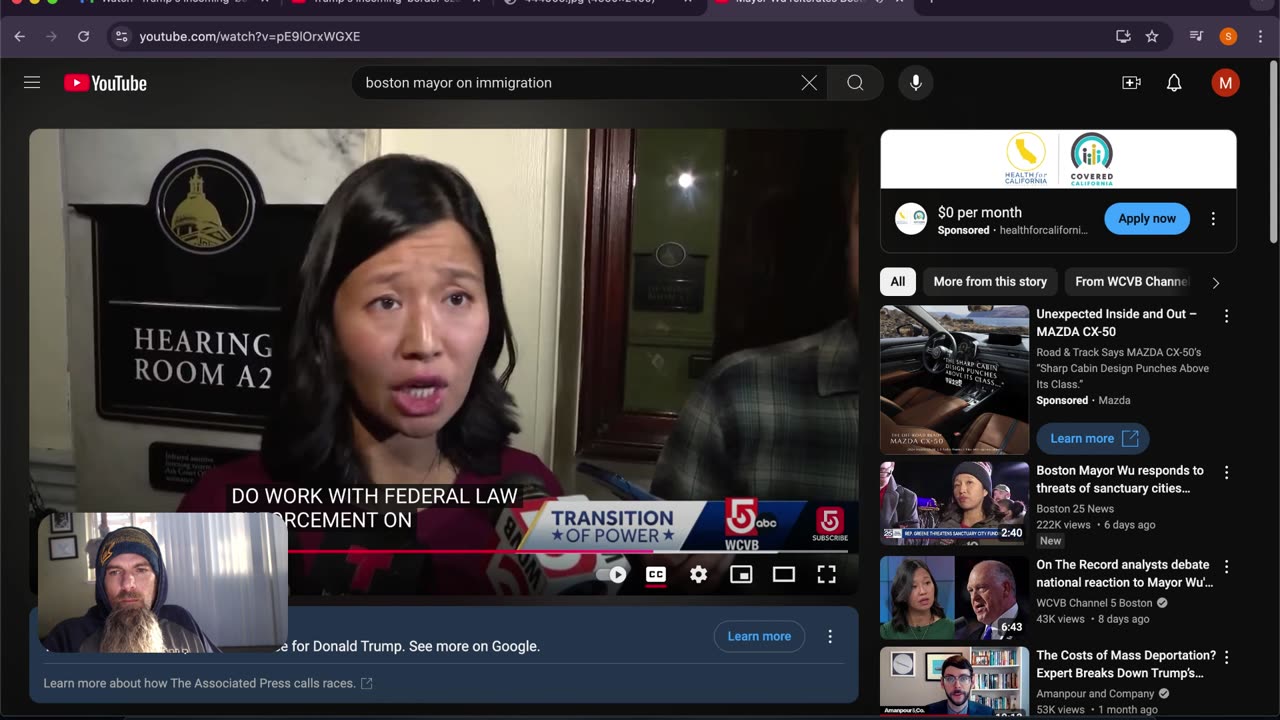The width and height of the screenshot is (1280, 720).
Task: Open more options for the election info panel
Action: pyautogui.click(x=830, y=636)
